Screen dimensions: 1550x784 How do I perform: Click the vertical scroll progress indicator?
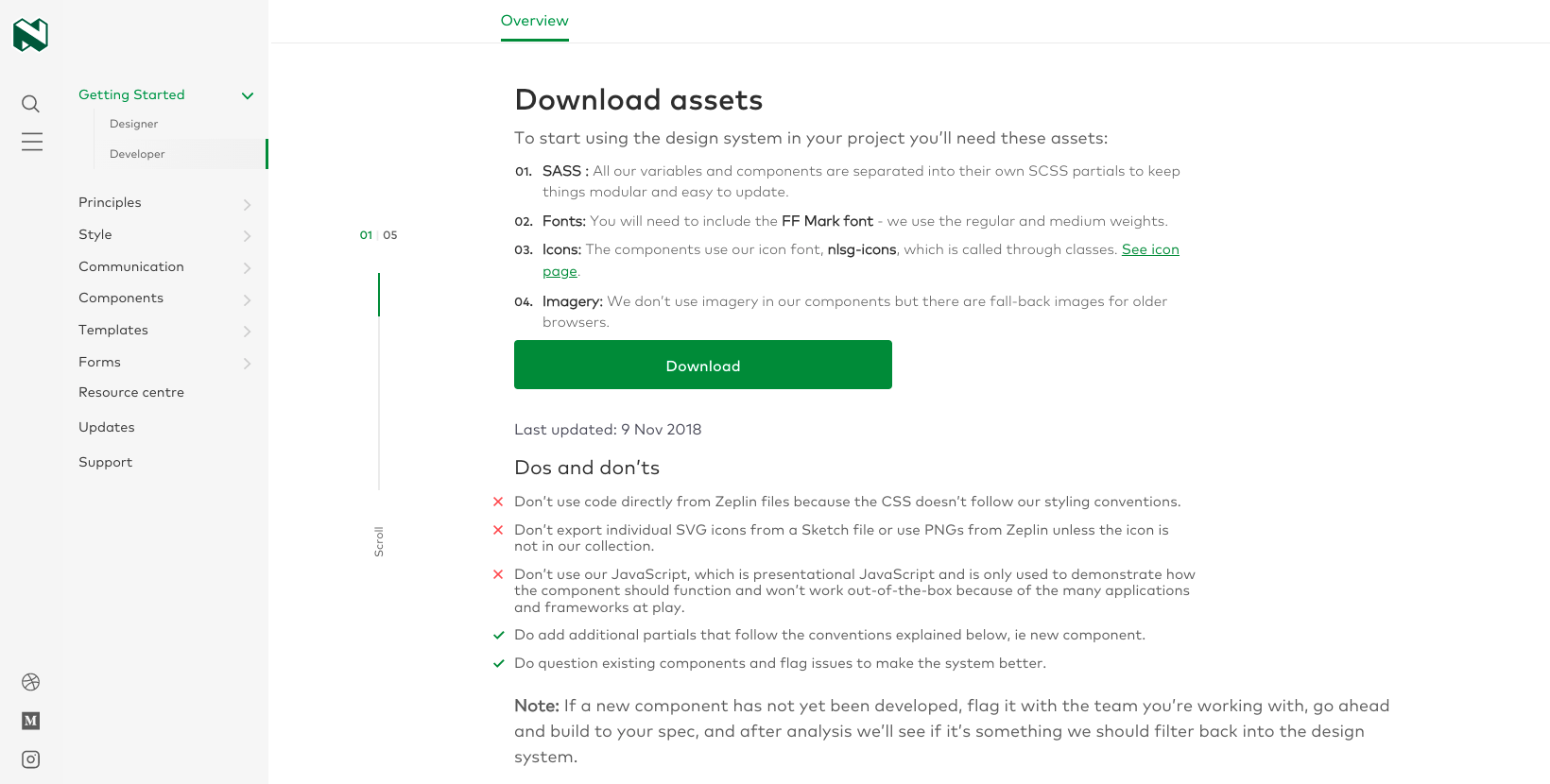pos(379,382)
